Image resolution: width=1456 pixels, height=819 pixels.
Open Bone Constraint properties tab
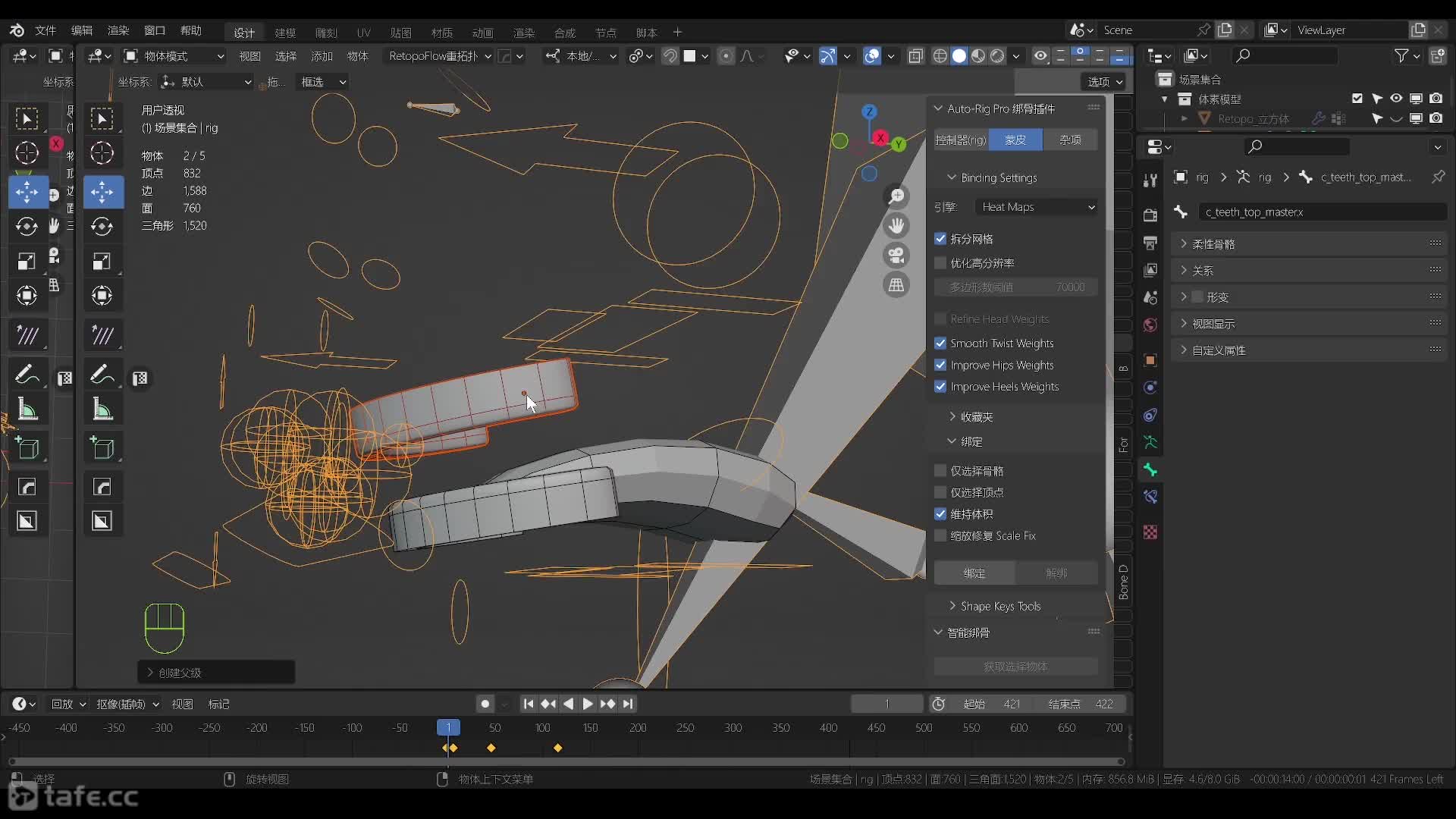tap(1150, 497)
